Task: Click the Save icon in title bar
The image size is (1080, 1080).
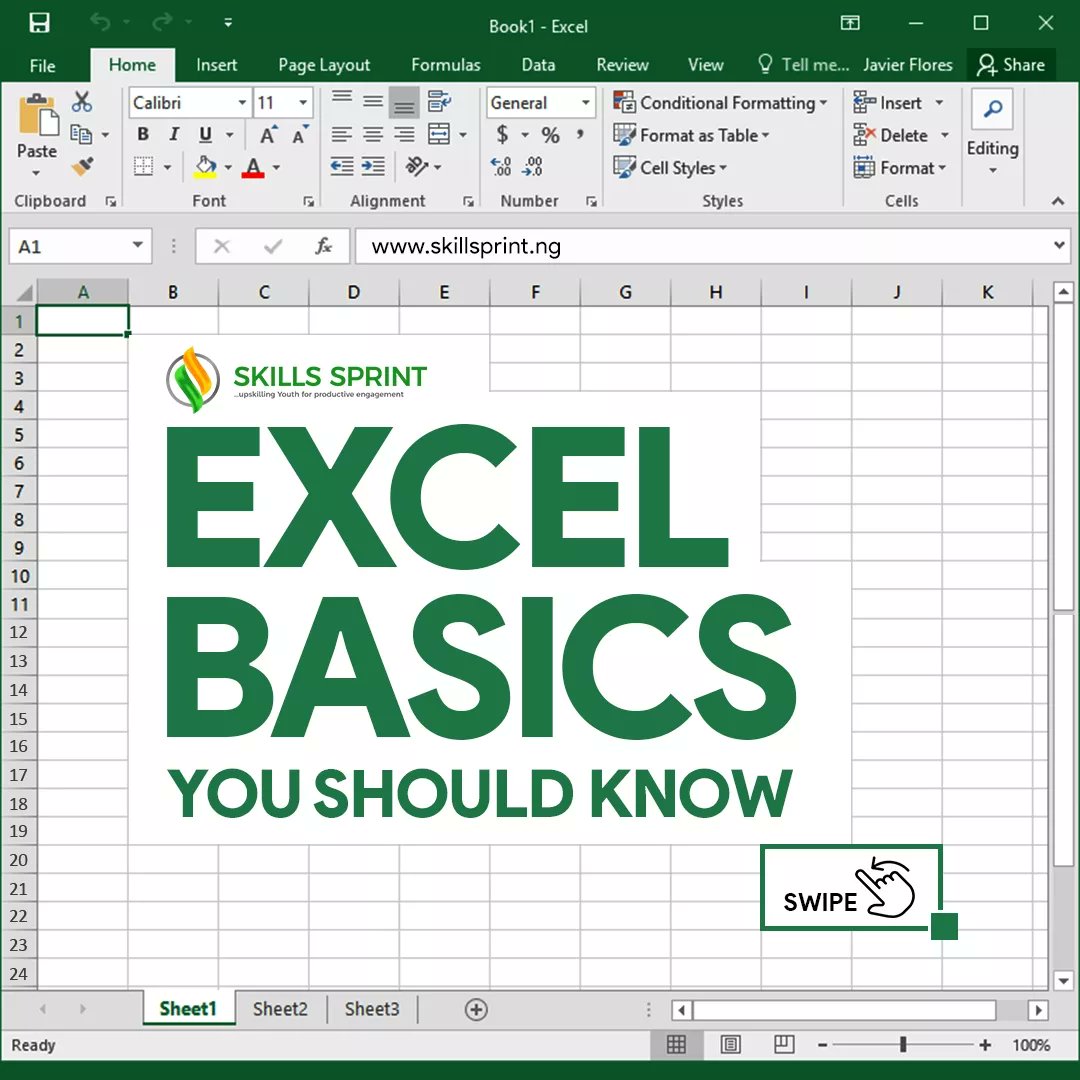Action: [x=39, y=23]
